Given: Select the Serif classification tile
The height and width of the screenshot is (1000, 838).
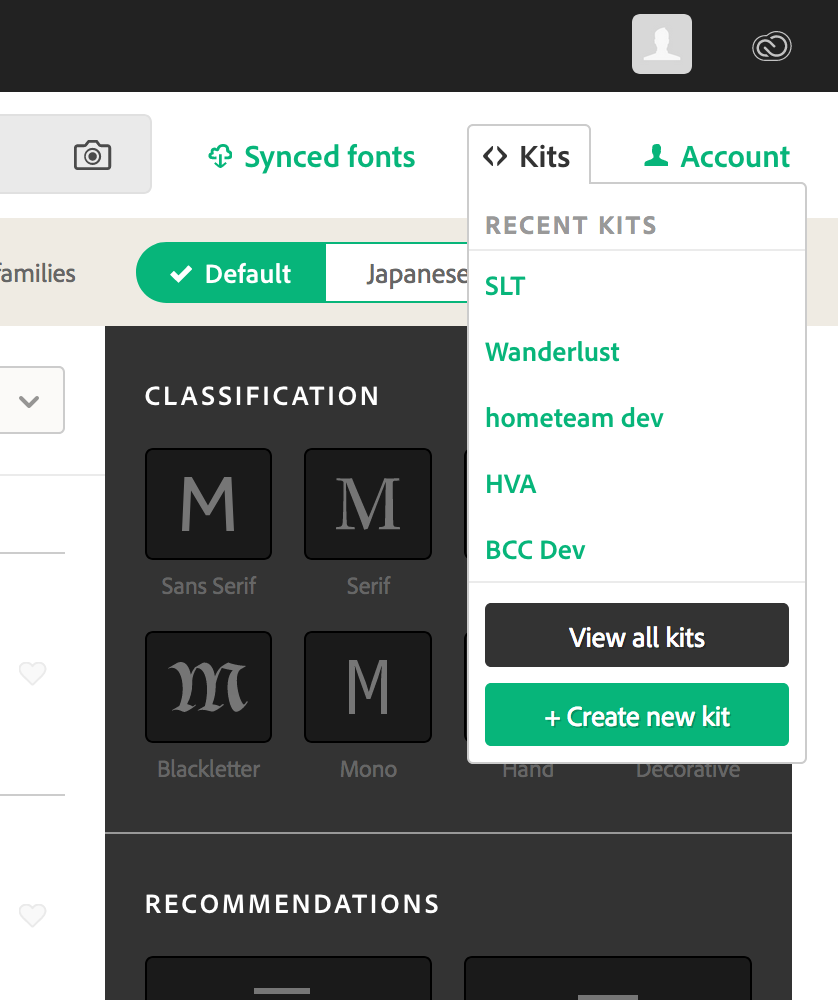Looking at the screenshot, I should 368,504.
